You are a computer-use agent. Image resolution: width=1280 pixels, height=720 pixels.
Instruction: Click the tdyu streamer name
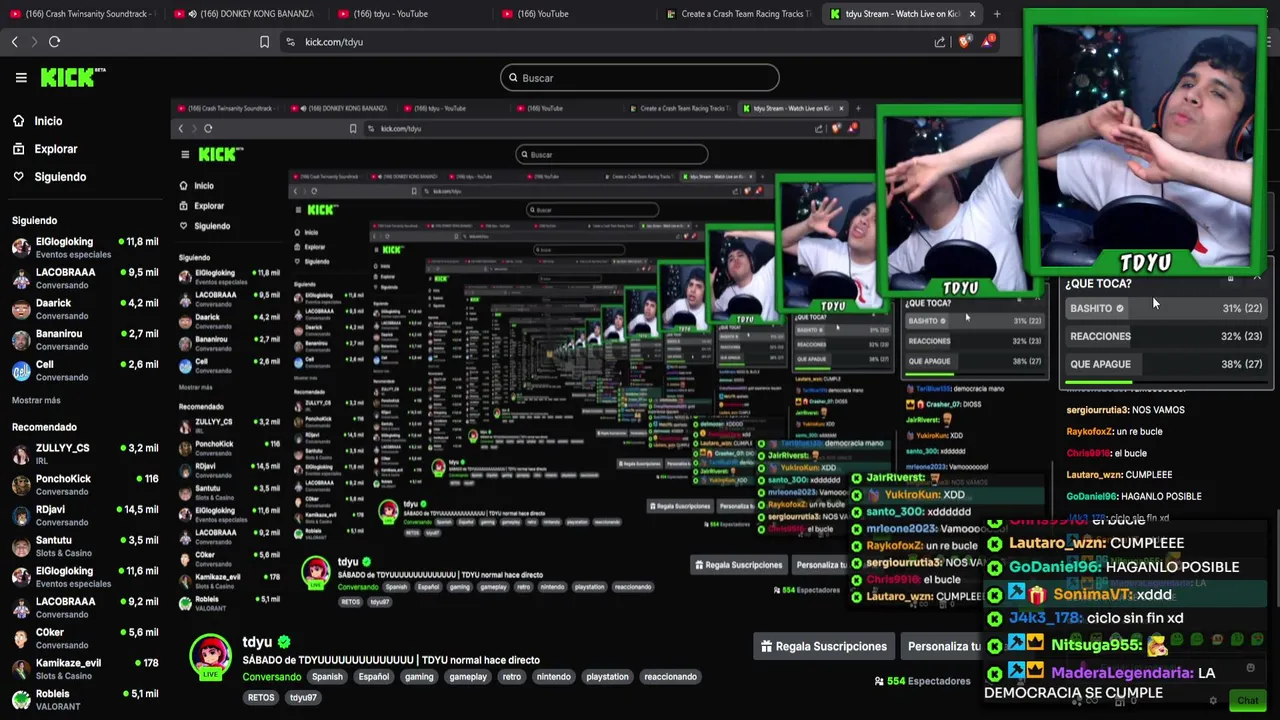point(257,642)
